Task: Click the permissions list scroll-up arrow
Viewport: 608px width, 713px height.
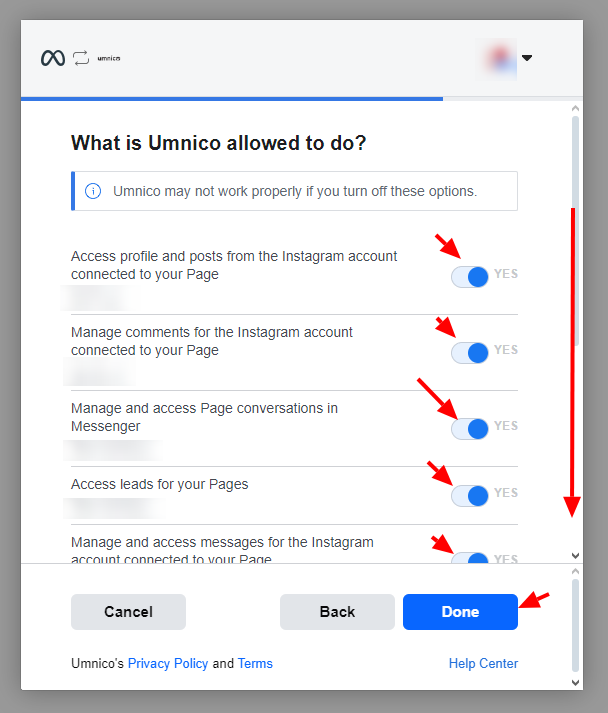Action: tap(575, 109)
